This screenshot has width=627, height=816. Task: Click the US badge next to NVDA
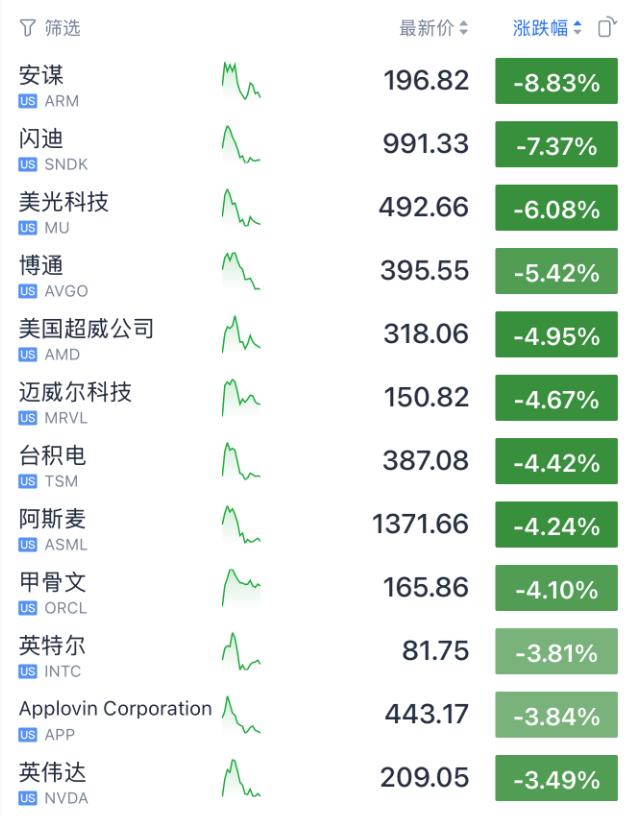pos(28,798)
